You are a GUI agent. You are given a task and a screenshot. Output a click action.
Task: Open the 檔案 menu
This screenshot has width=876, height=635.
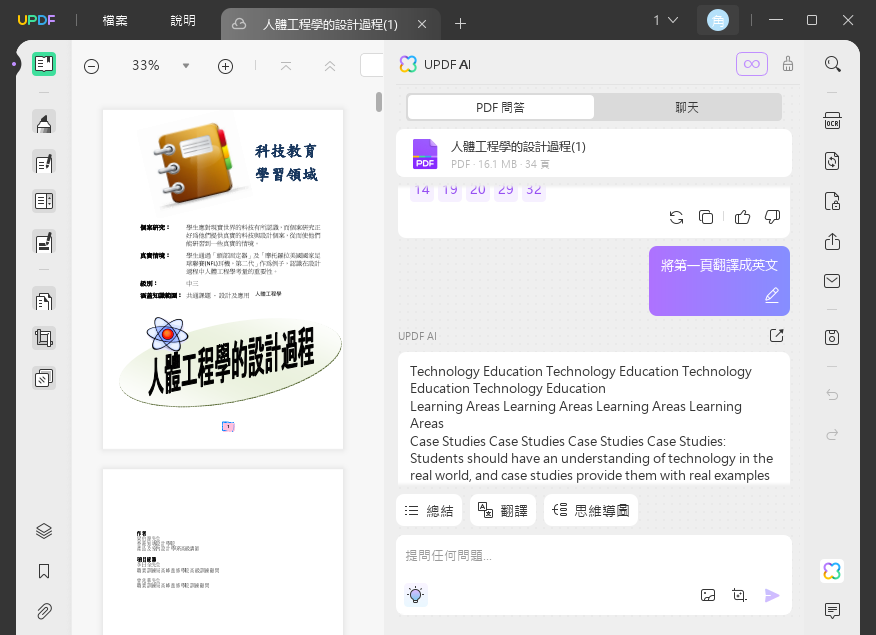(115, 21)
